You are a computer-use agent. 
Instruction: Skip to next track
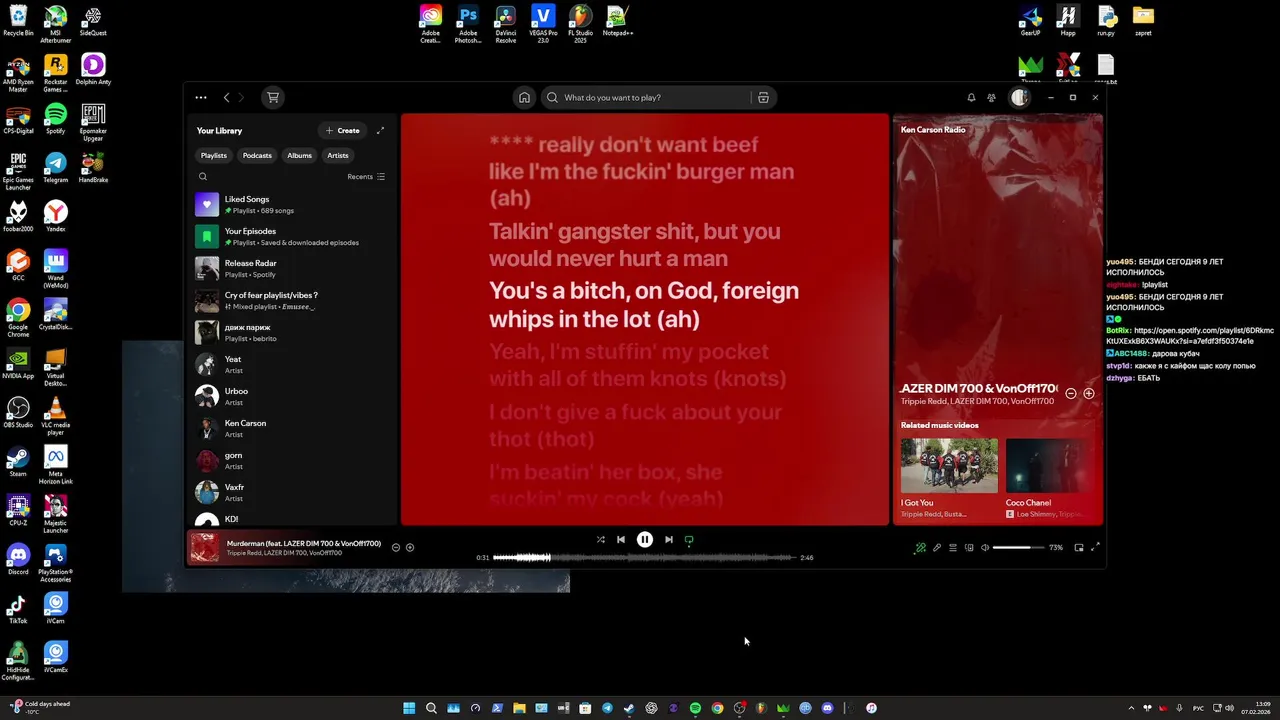pyautogui.click(x=669, y=540)
